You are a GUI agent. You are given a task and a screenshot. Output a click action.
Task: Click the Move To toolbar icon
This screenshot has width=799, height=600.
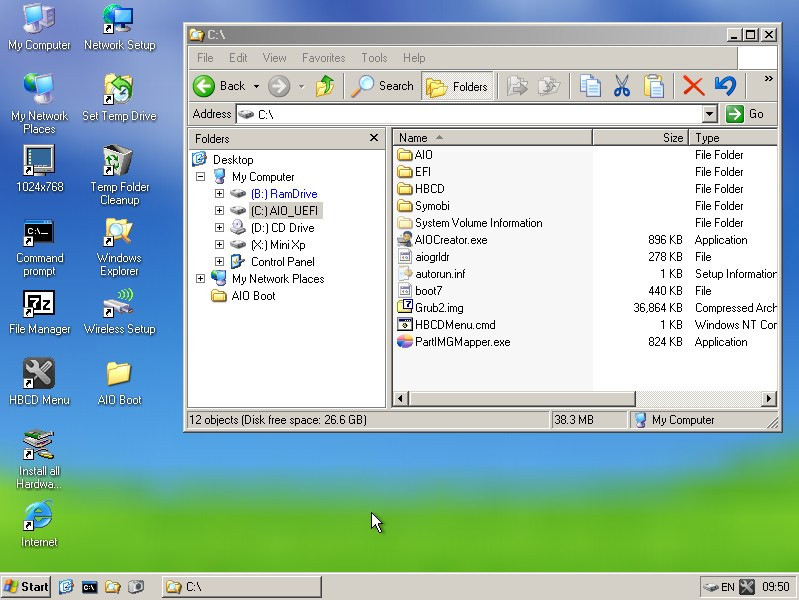click(517, 86)
